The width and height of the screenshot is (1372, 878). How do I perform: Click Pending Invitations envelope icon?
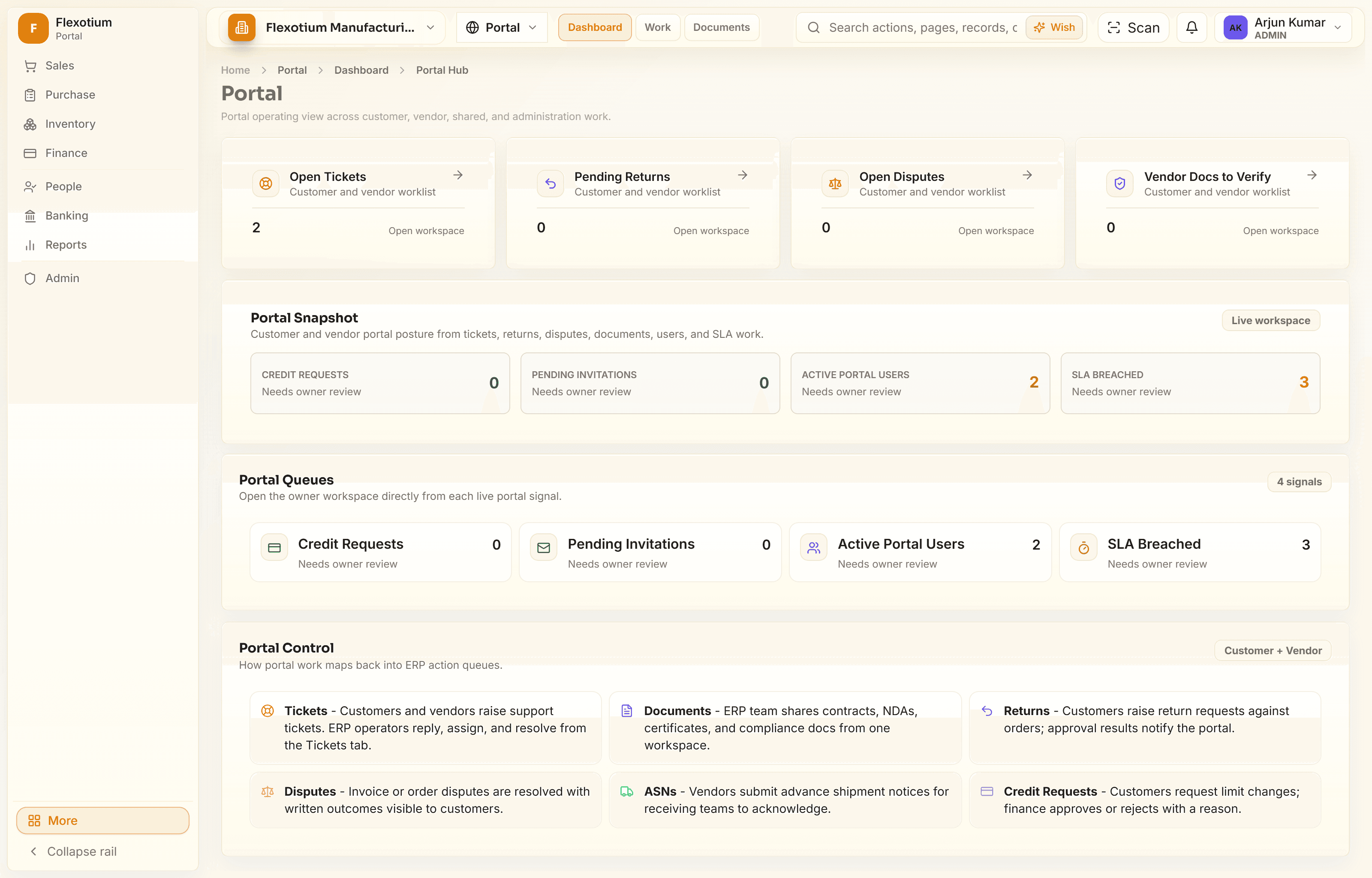tap(544, 548)
